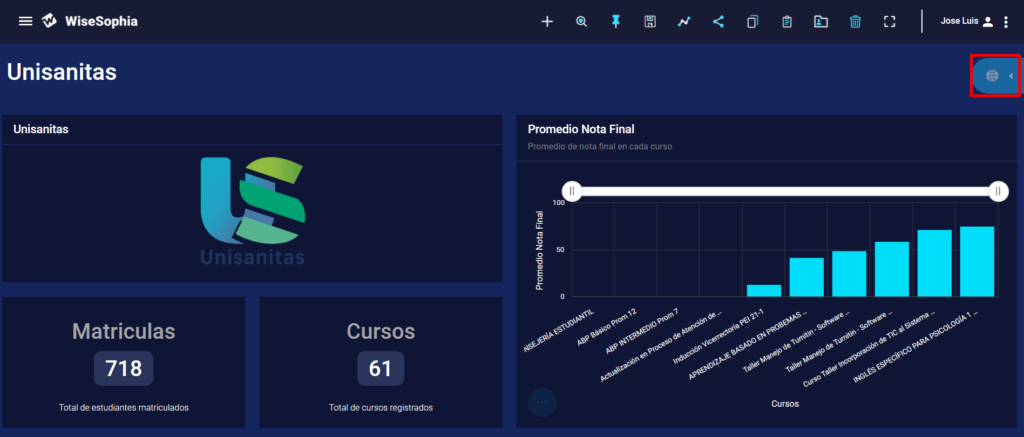The width and height of the screenshot is (1024, 437).
Task: Click the 'Cursos' x-axis title
Action: click(784, 404)
